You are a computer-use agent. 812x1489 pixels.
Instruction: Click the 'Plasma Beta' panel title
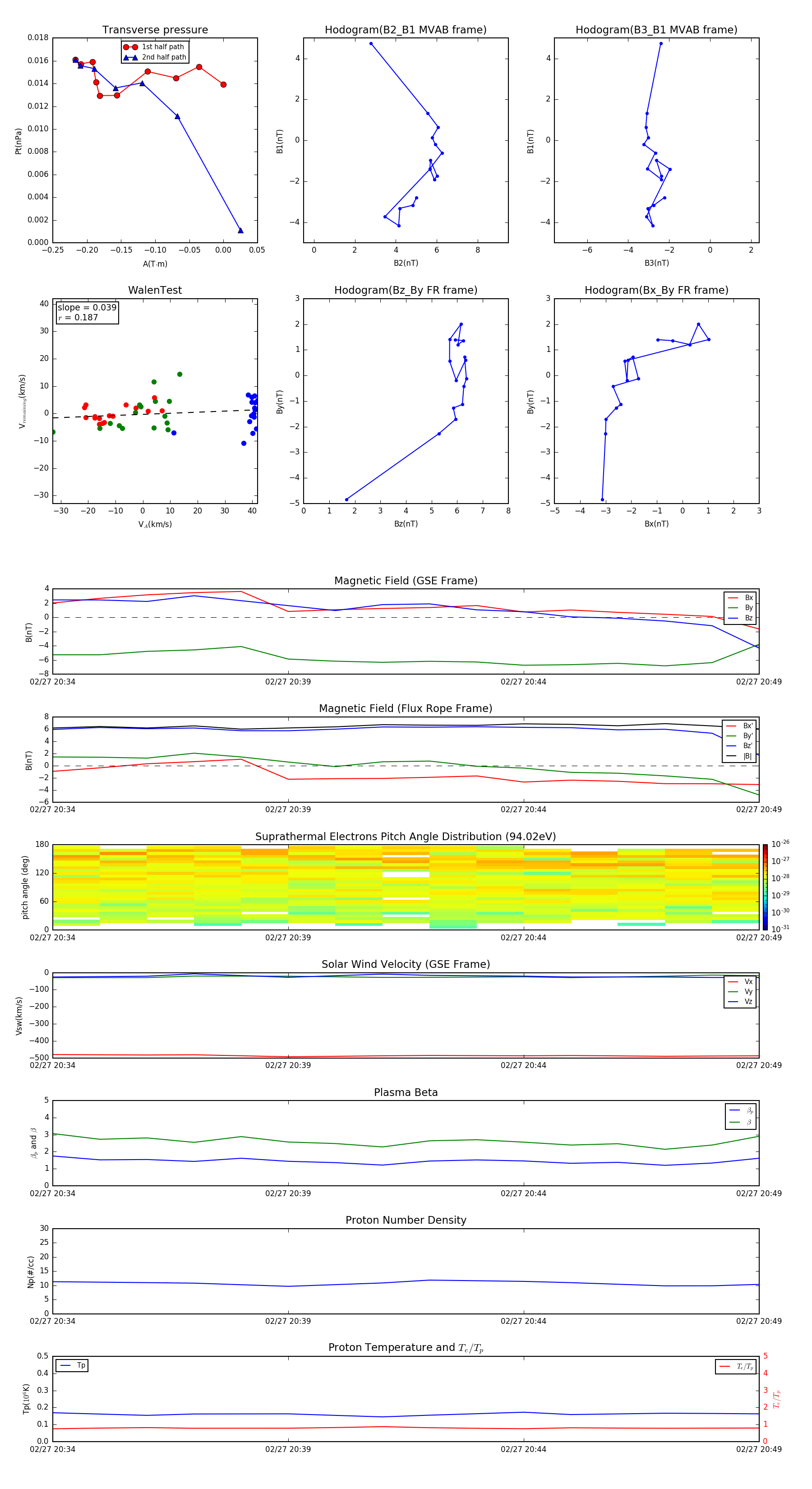click(406, 1093)
